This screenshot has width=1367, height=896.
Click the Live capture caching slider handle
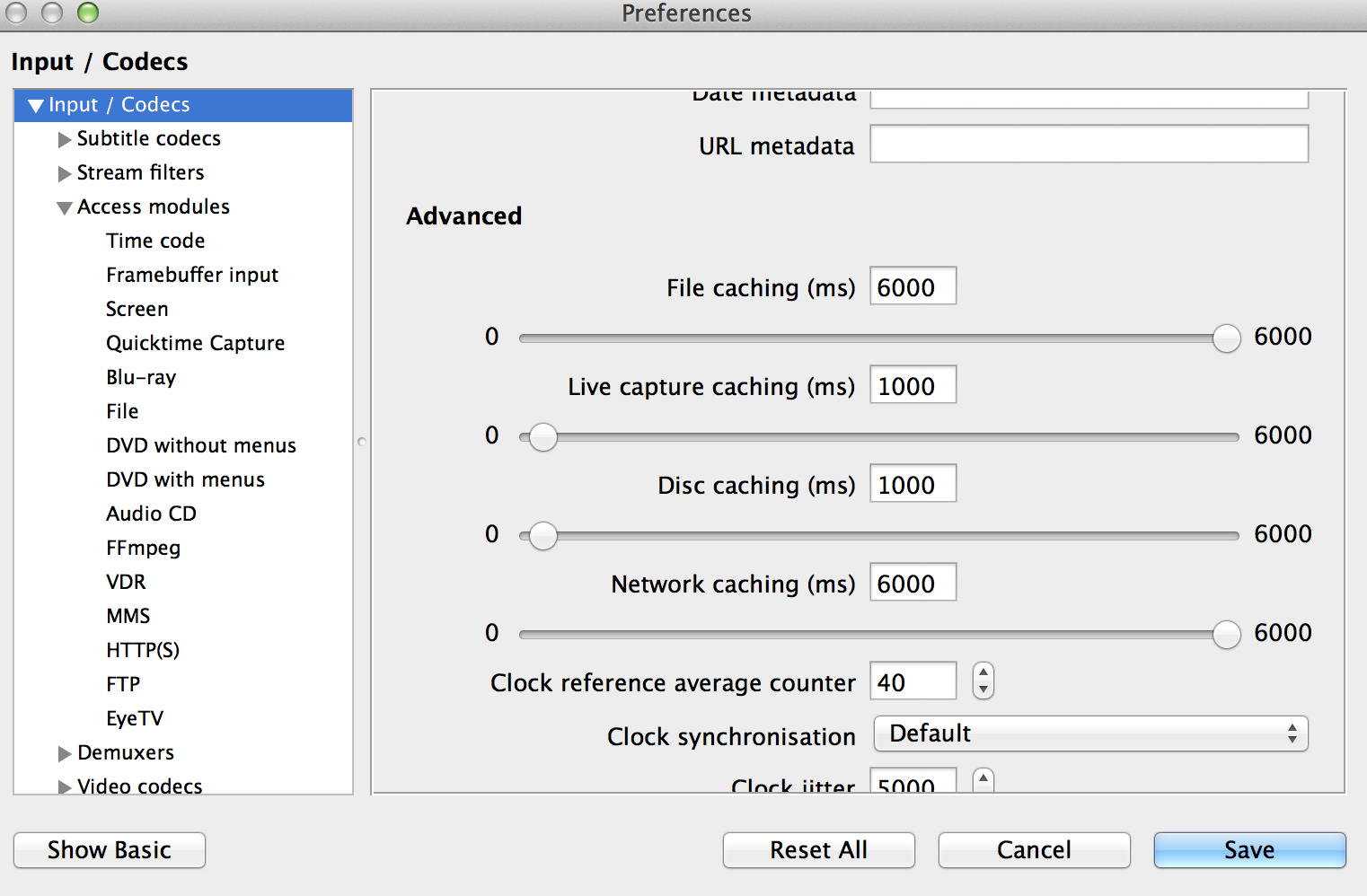tap(542, 437)
